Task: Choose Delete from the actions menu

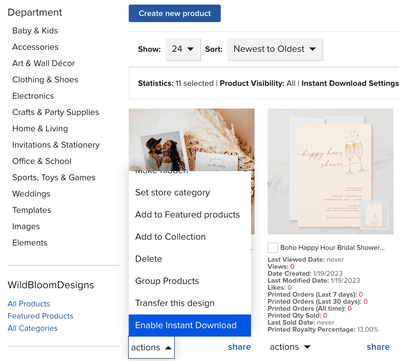Action: (148, 259)
